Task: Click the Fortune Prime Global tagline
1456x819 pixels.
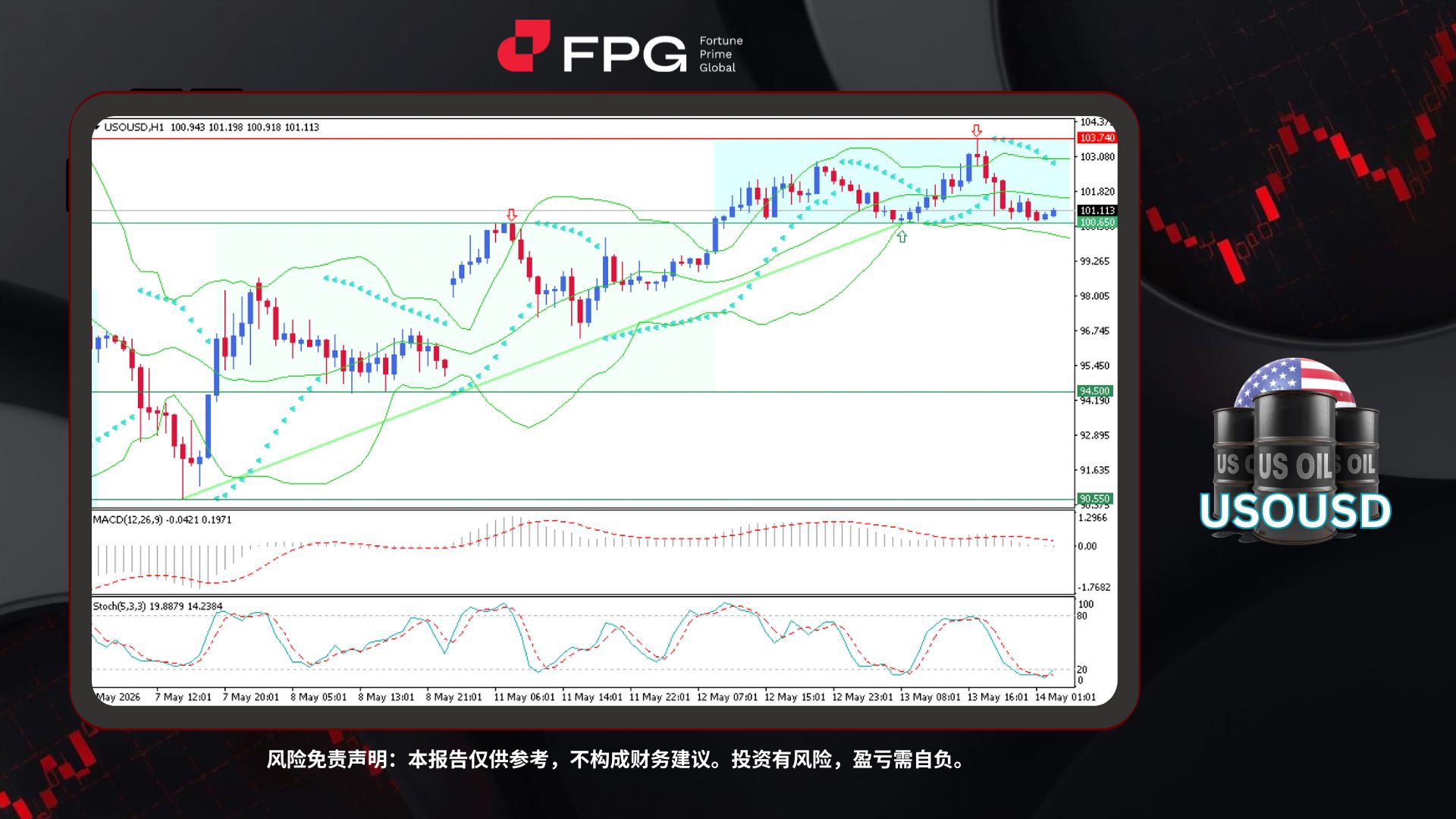Action: pos(720,54)
